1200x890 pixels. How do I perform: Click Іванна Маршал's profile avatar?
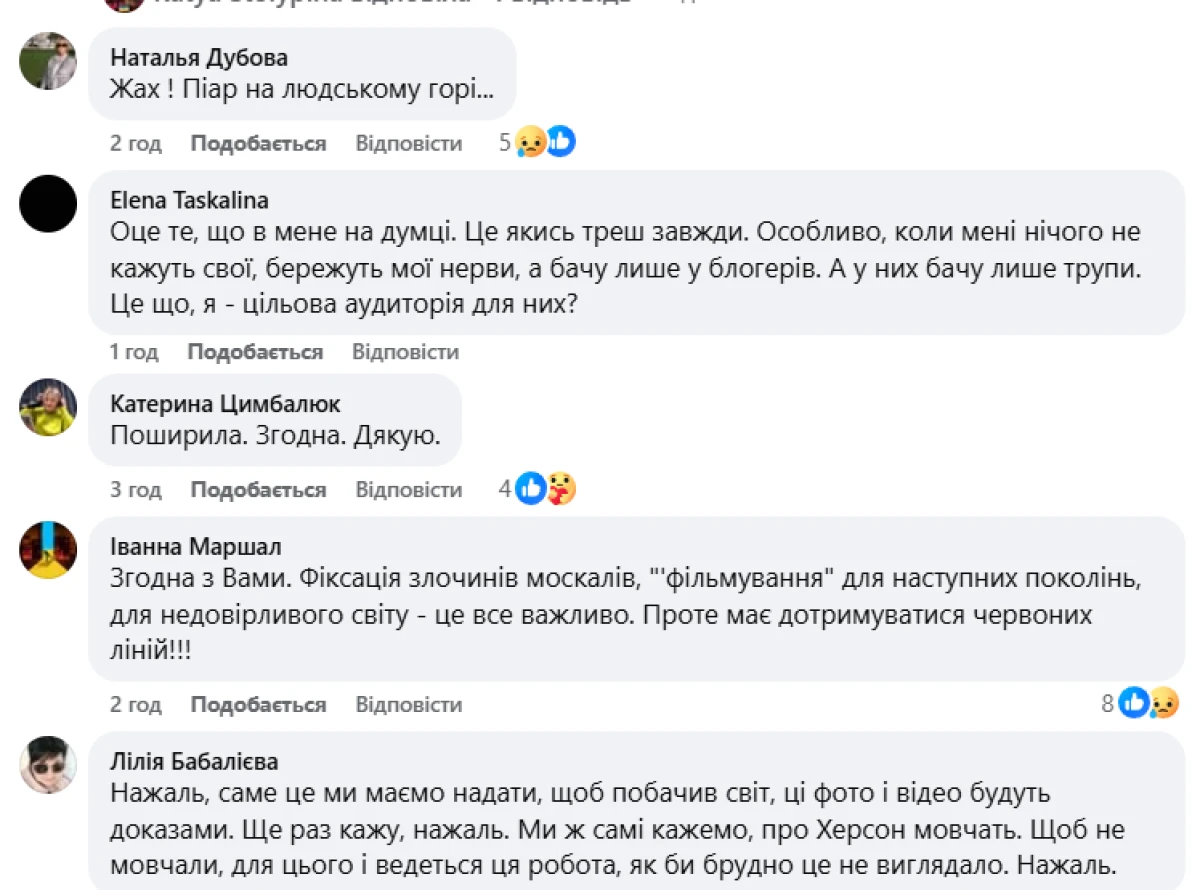point(48,550)
